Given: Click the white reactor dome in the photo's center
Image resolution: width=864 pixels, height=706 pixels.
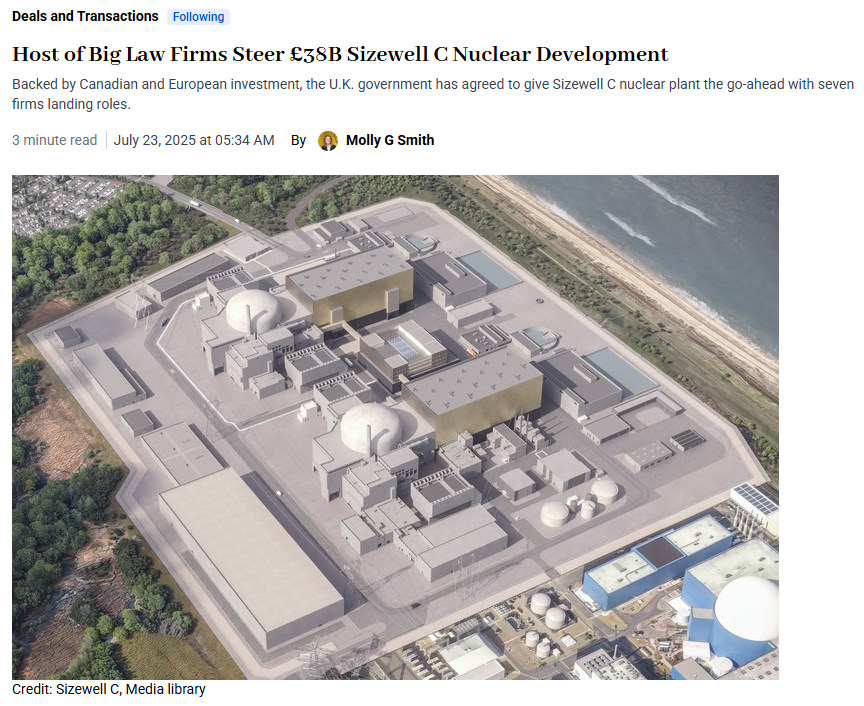Looking at the screenshot, I should point(370,428).
